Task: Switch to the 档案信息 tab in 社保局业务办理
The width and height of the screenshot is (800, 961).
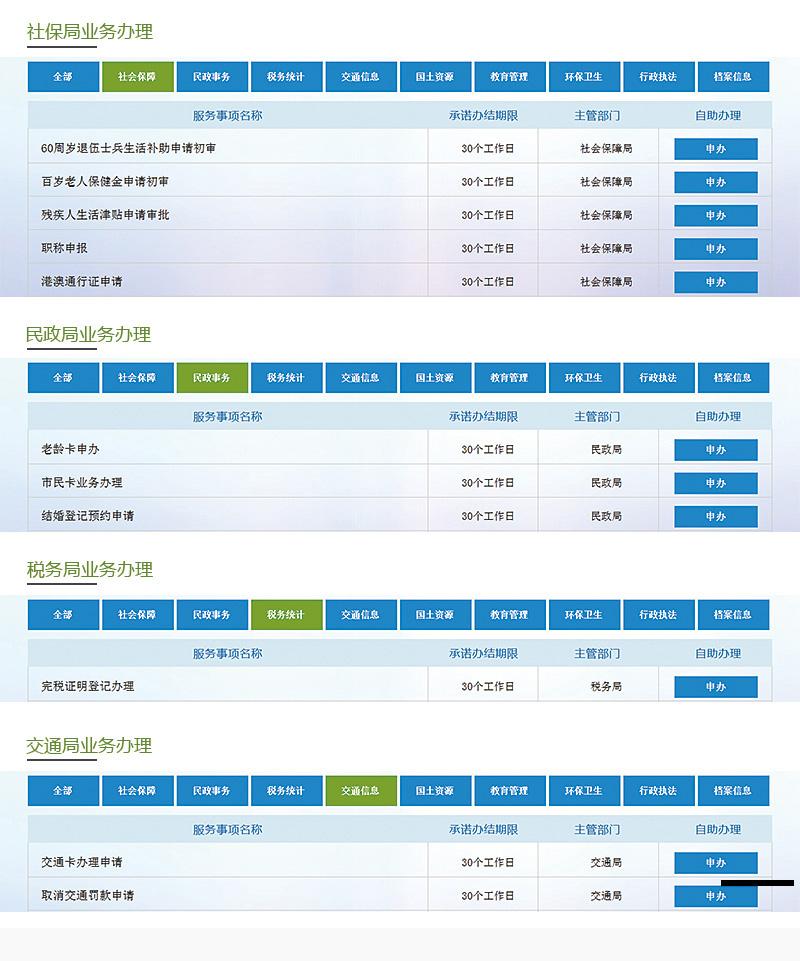Action: (734, 77)
